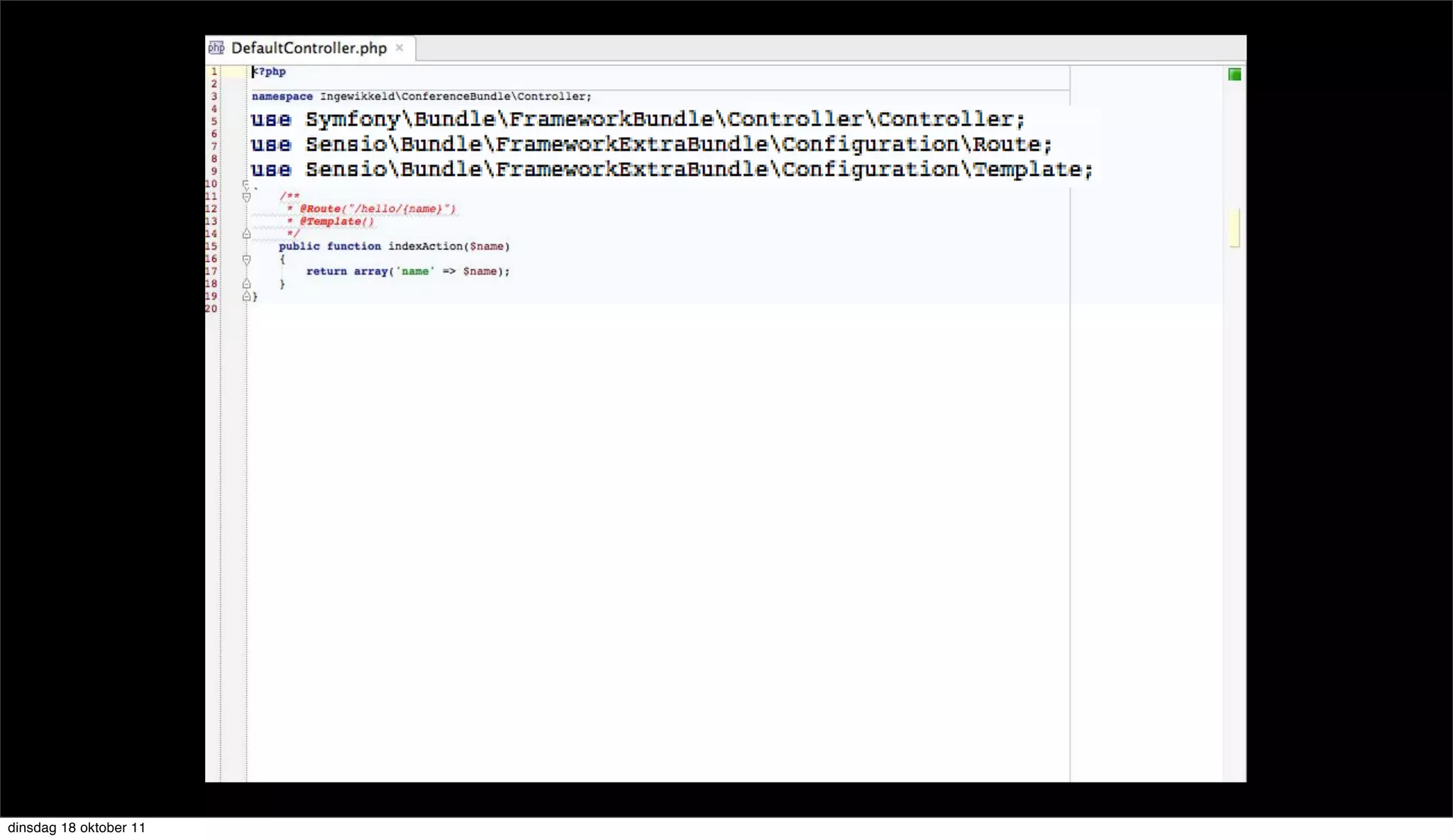The width and height of the screenshot is (1453, 840).
Task: Click the fold end marker at line 18
Action: (x=246, y=284)
